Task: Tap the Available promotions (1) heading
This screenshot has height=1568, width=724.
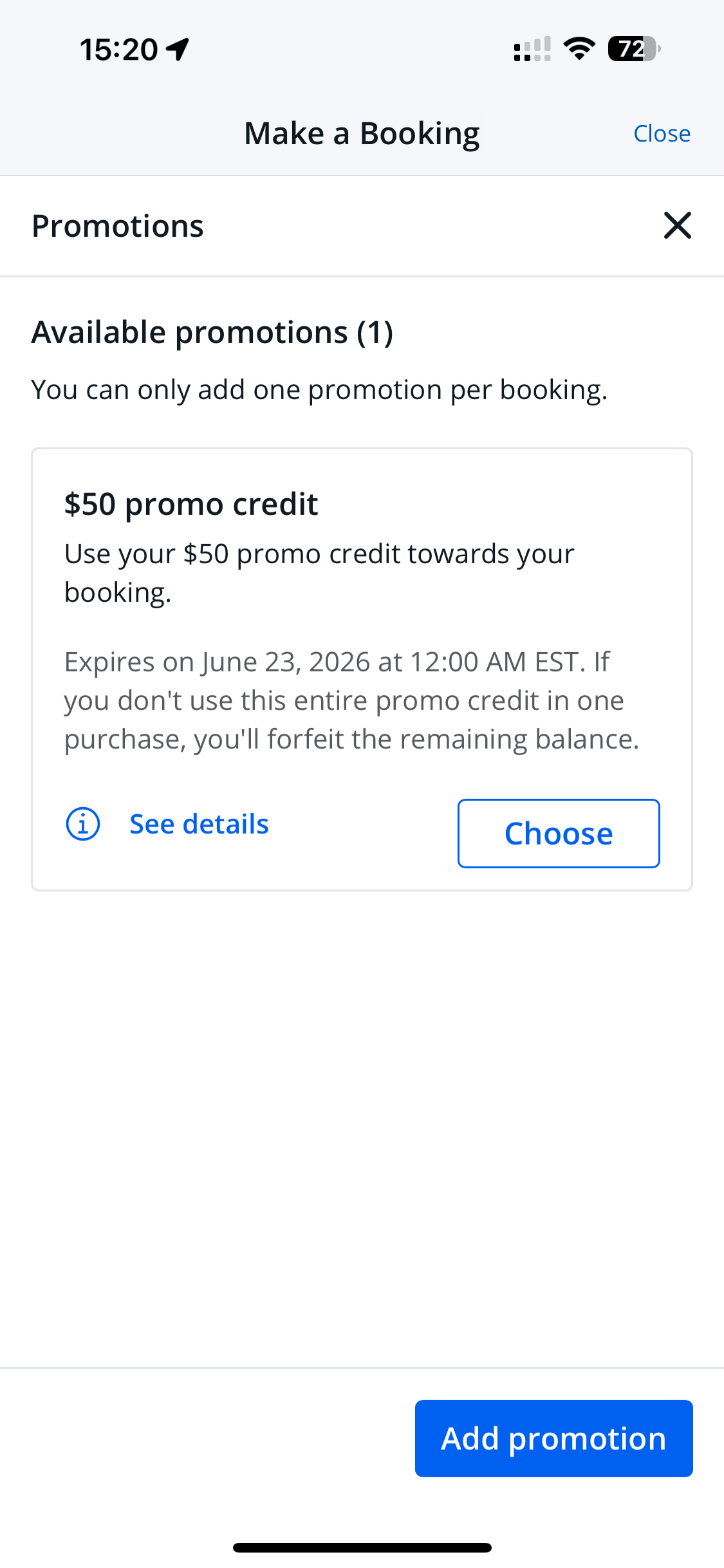Action: click(x=212, y=333)
